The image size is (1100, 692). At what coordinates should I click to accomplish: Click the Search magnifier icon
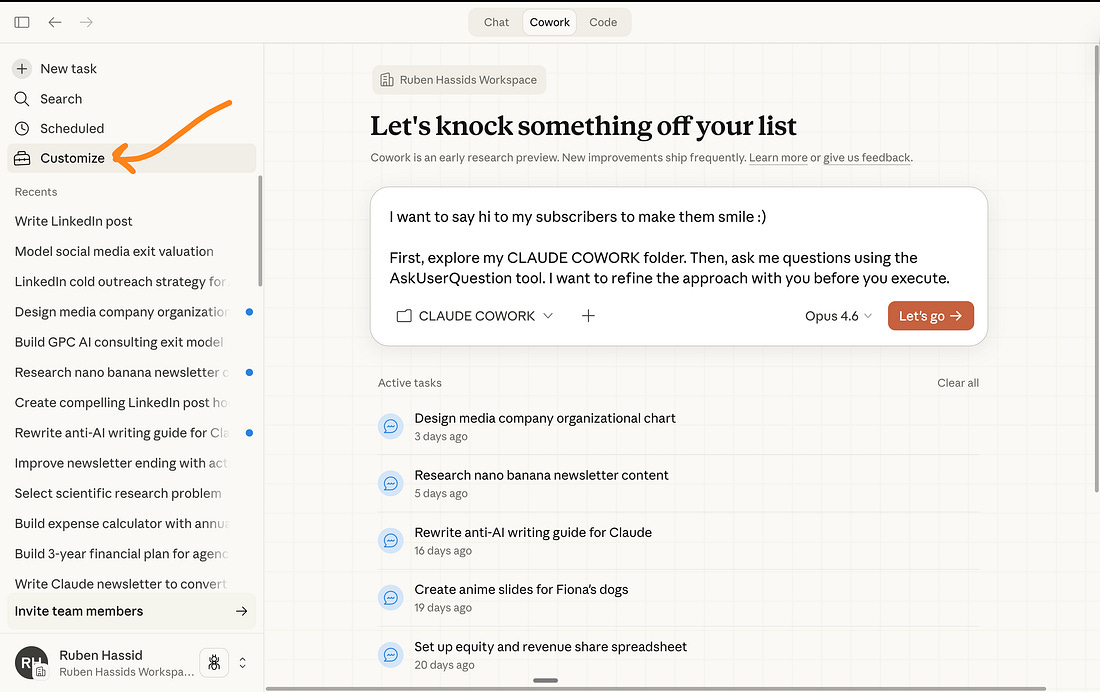click(x=22, y=99)
